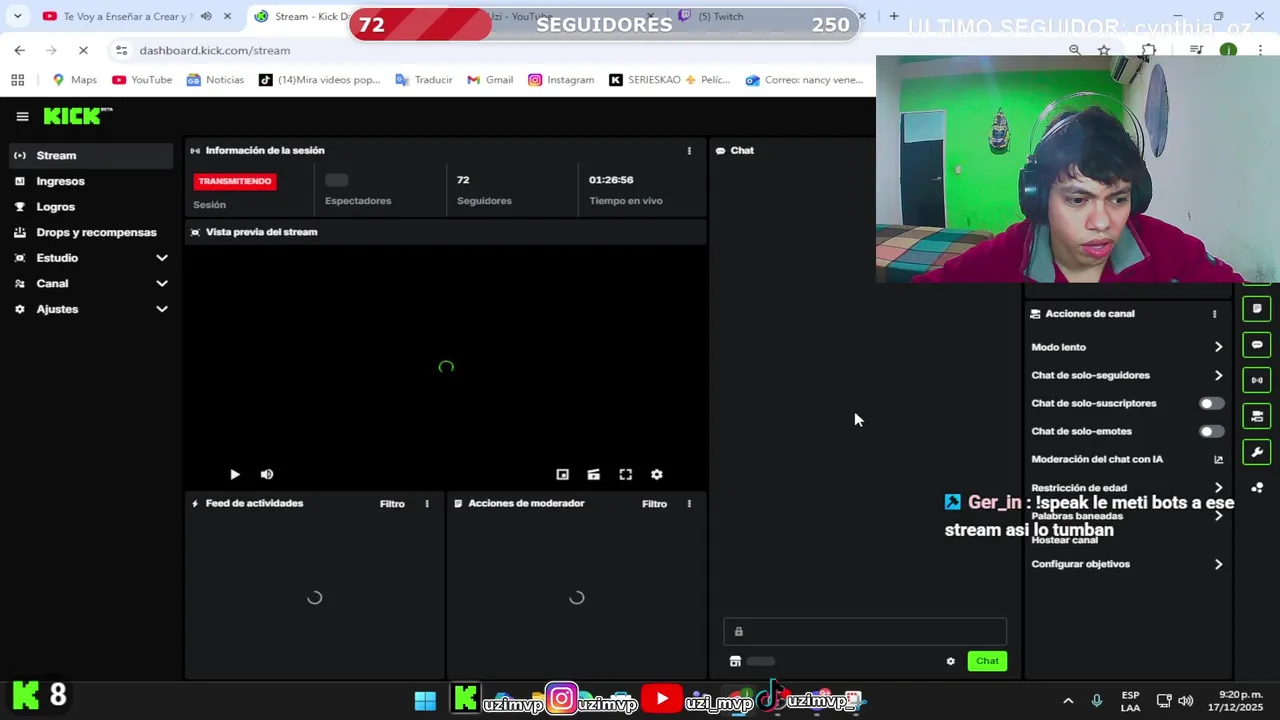Open the Chrome apps grid in the bookmarks bar
Image resolution: width=1280 pixels, height=720 pixels.
17,80
